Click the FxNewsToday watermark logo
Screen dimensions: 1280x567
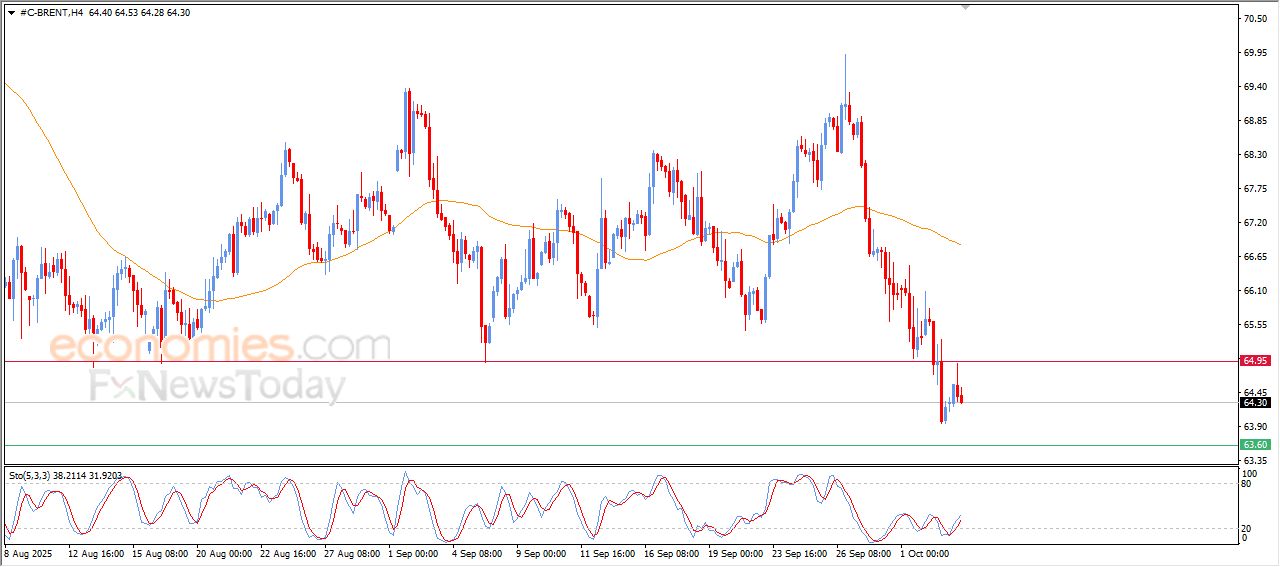pos(218,386)
